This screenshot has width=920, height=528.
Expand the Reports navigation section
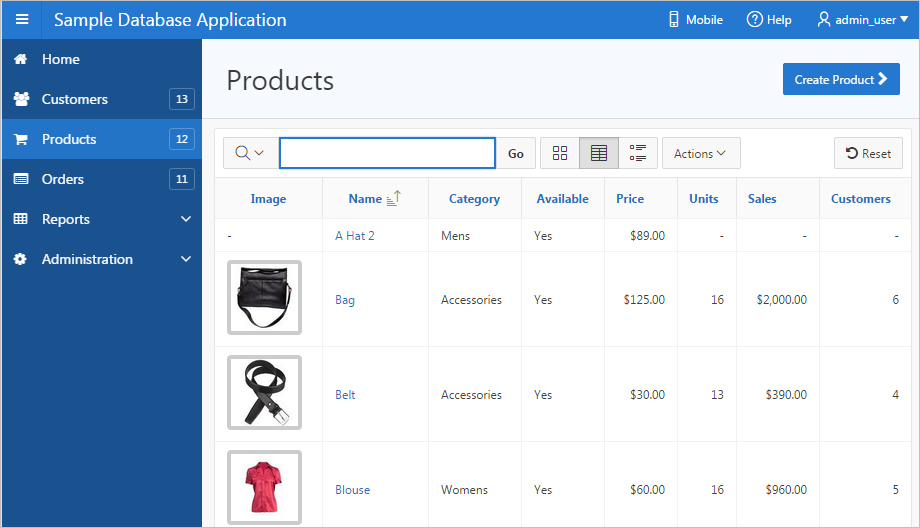tap(185, 219)
